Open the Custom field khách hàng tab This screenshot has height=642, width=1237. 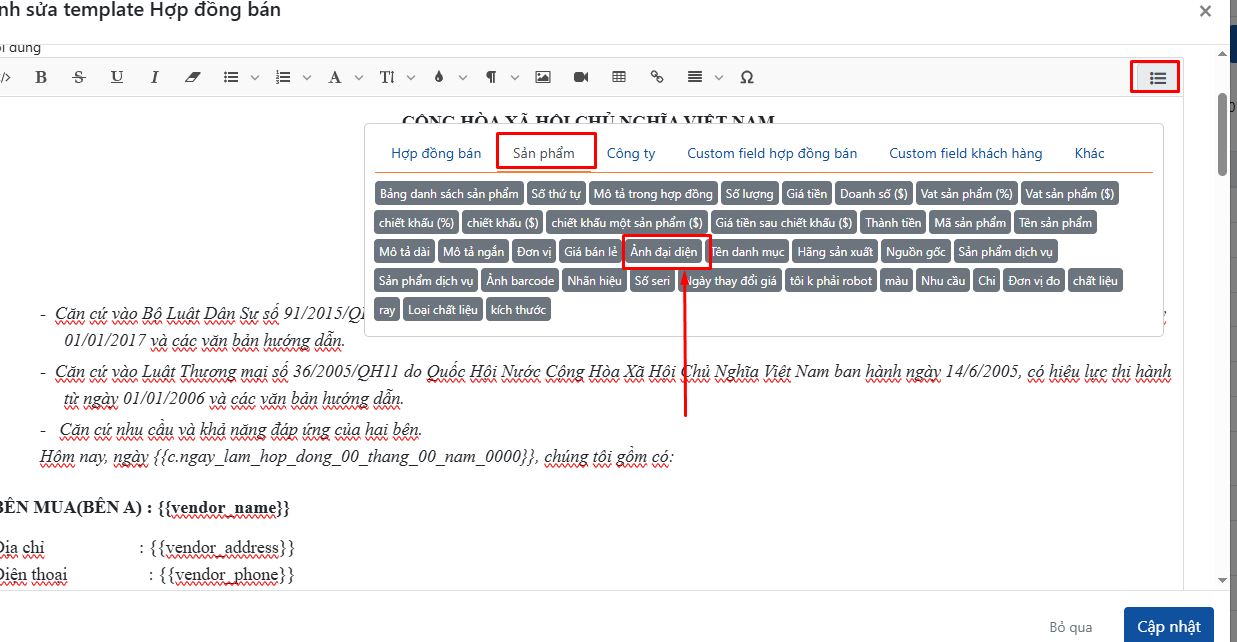(x=965, y=153)
